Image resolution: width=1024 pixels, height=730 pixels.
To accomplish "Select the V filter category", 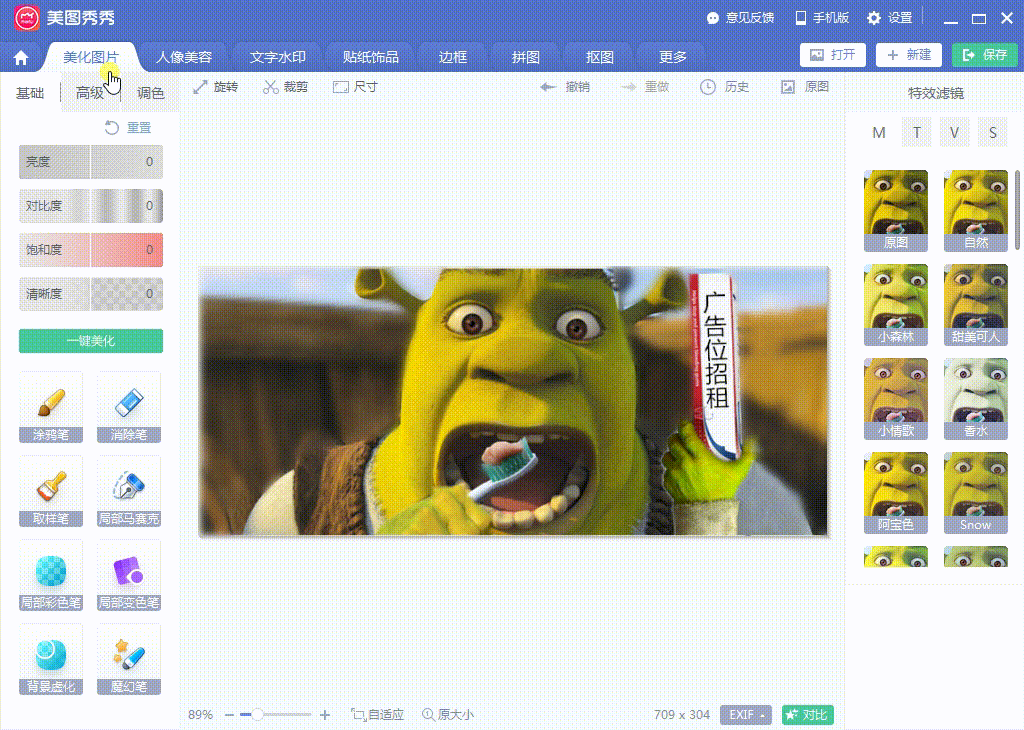I will pos(955,133).
